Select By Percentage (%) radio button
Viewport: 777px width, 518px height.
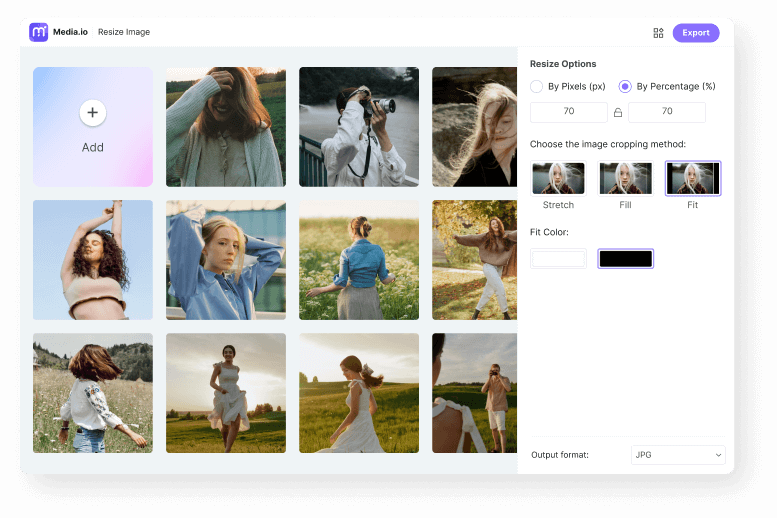(625, 87)
